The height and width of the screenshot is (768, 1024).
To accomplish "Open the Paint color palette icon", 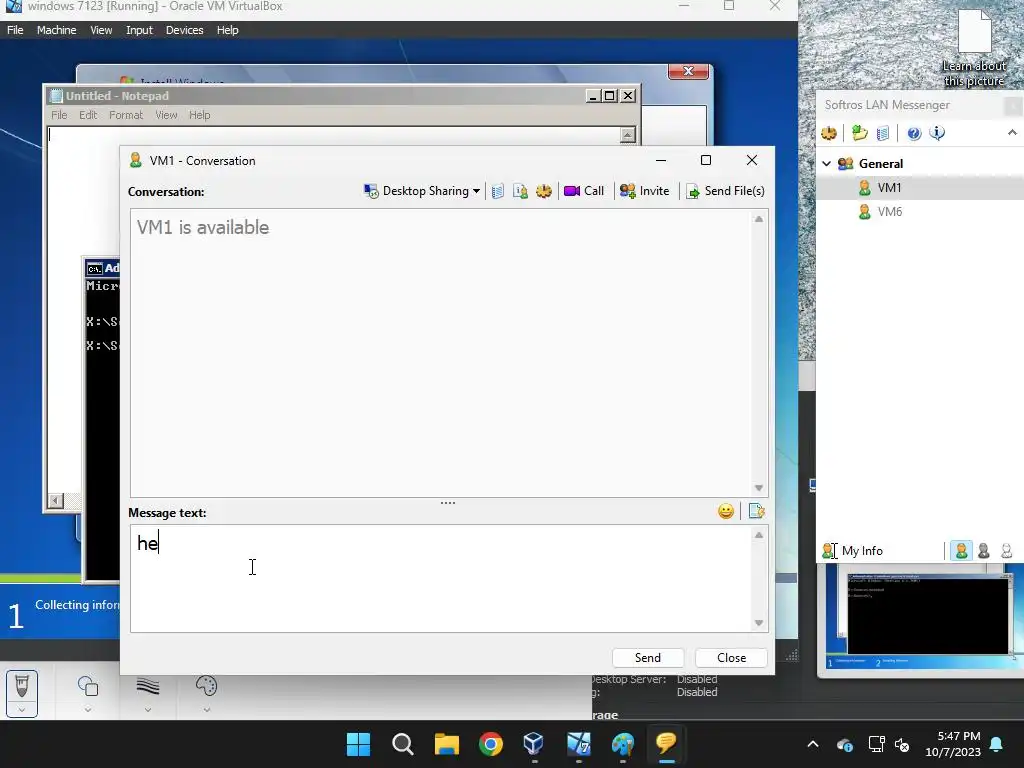I will point(206,686).
